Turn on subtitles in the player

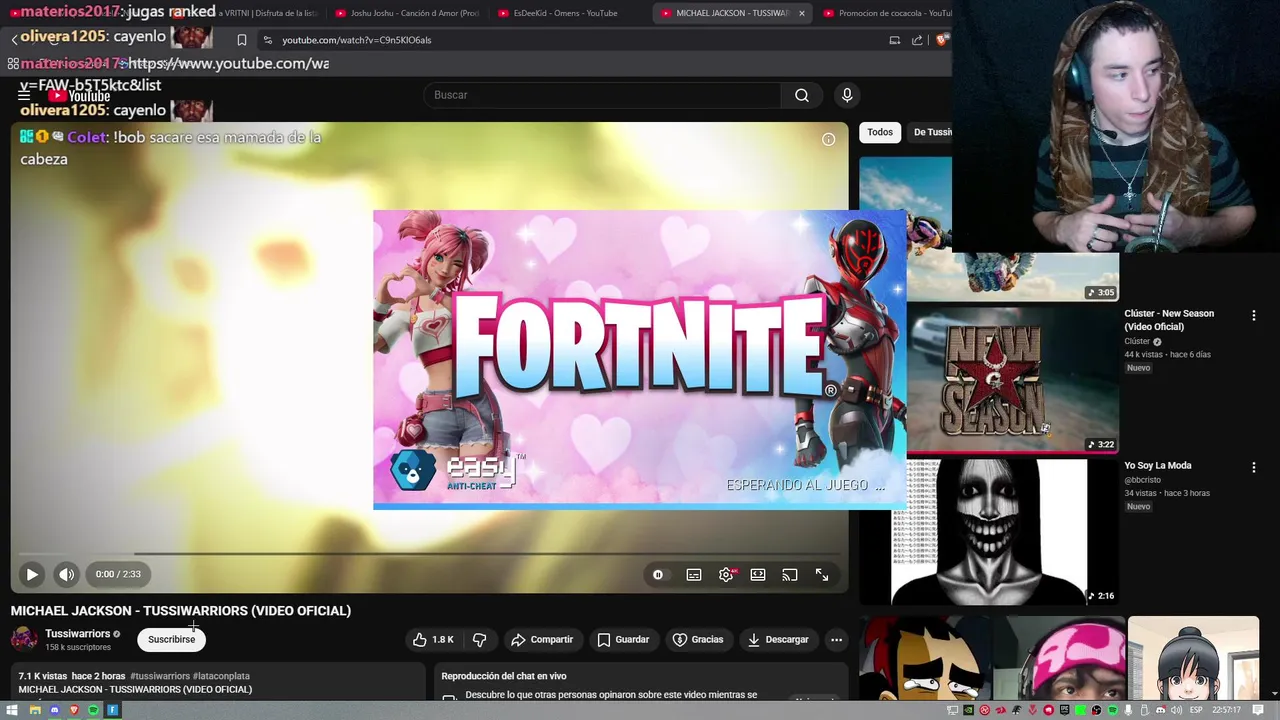click(694, 575)
